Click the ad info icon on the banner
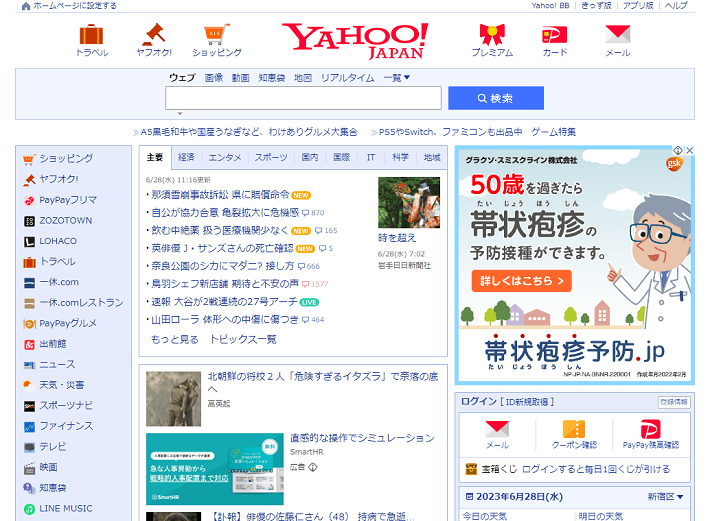710x521 pixels. pos(678,150)
